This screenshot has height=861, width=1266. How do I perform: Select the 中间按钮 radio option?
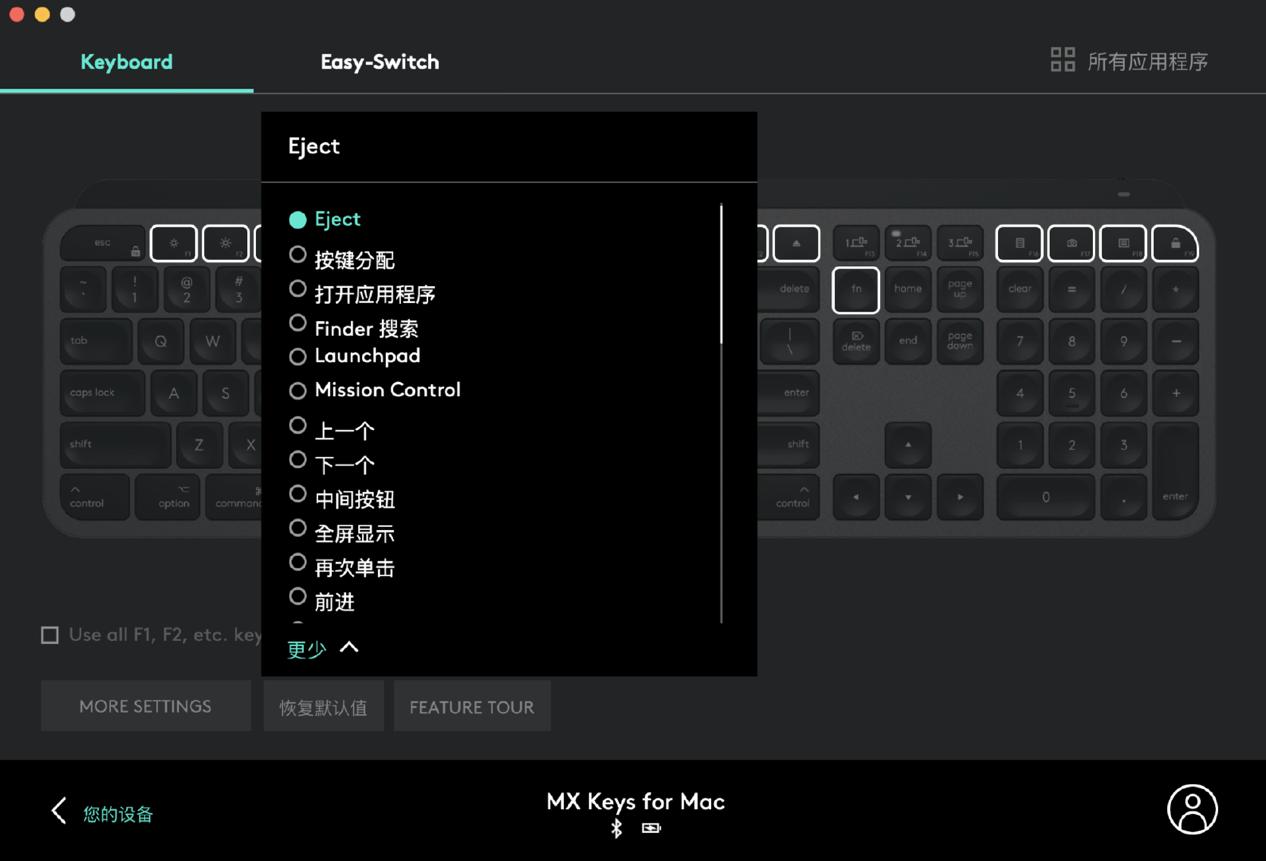(297, 494)
